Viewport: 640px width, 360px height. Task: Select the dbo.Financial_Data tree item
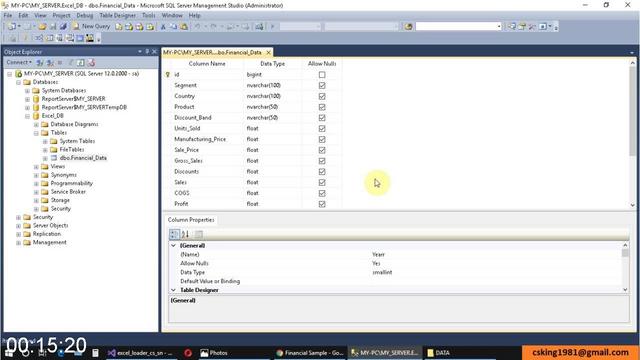tap(83, 158)
